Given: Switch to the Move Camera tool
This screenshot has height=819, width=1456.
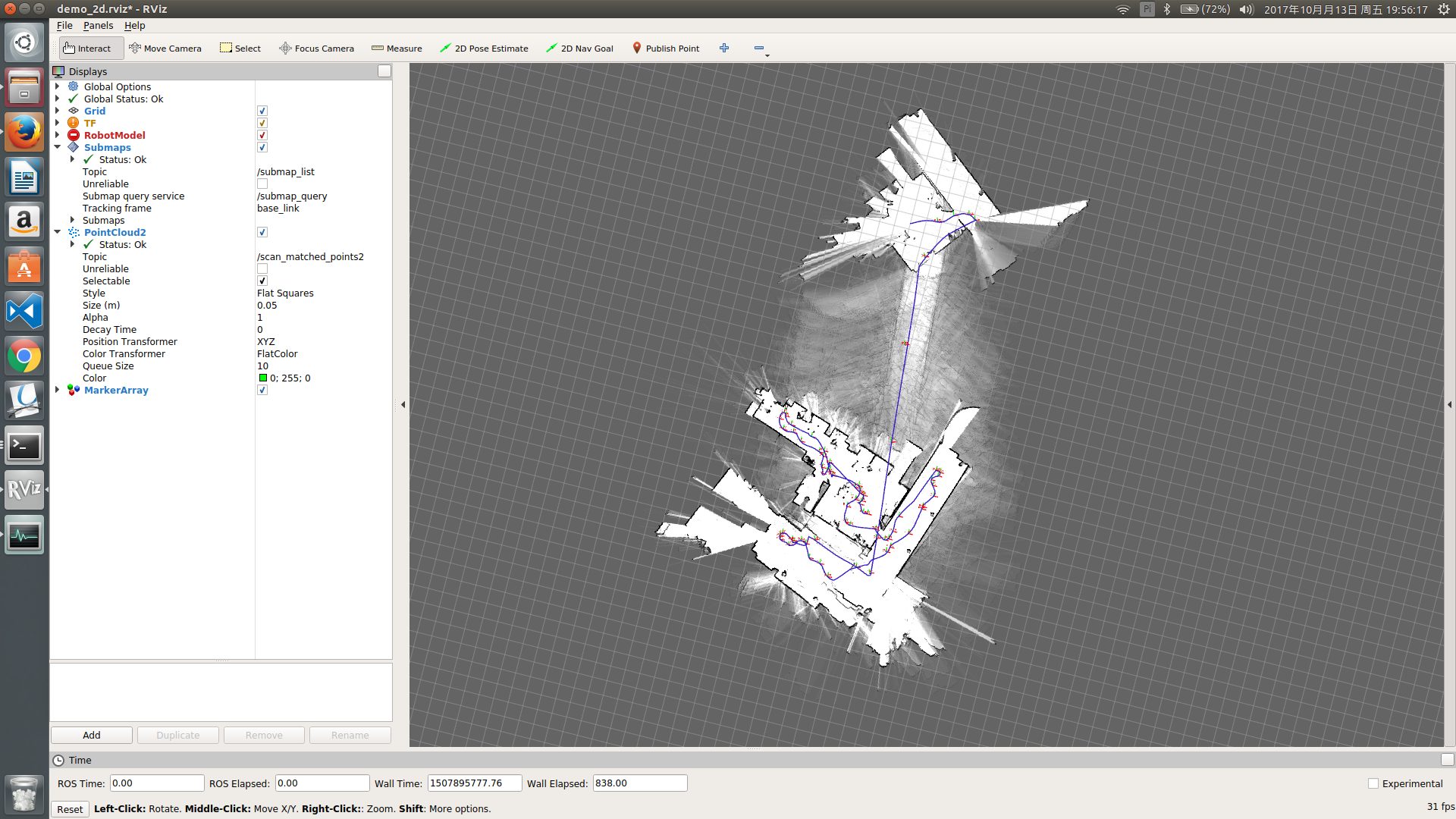Looking at the screenshot, I should tap(165, 48).
